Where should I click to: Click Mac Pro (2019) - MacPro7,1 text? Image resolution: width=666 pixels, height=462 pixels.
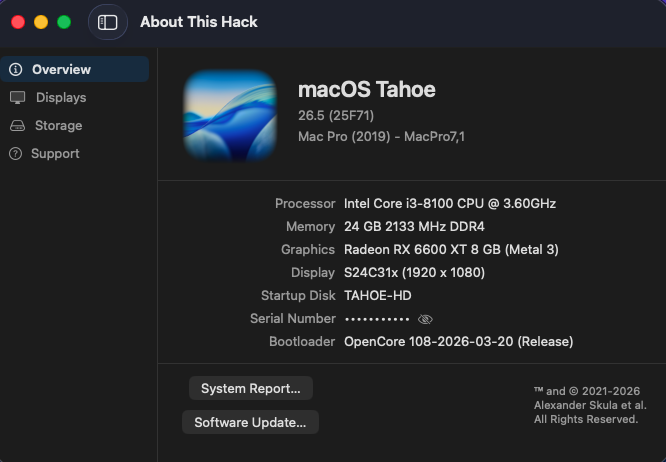pos(381,137)
